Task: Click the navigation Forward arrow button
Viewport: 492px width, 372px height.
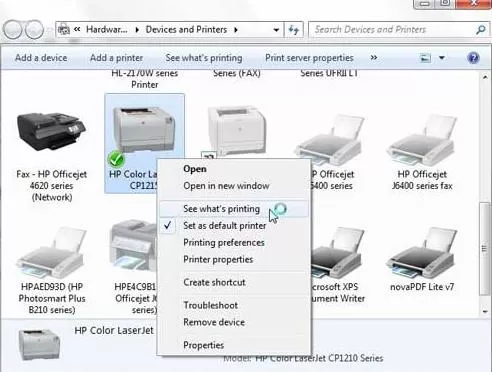Action: pos(35,30)
